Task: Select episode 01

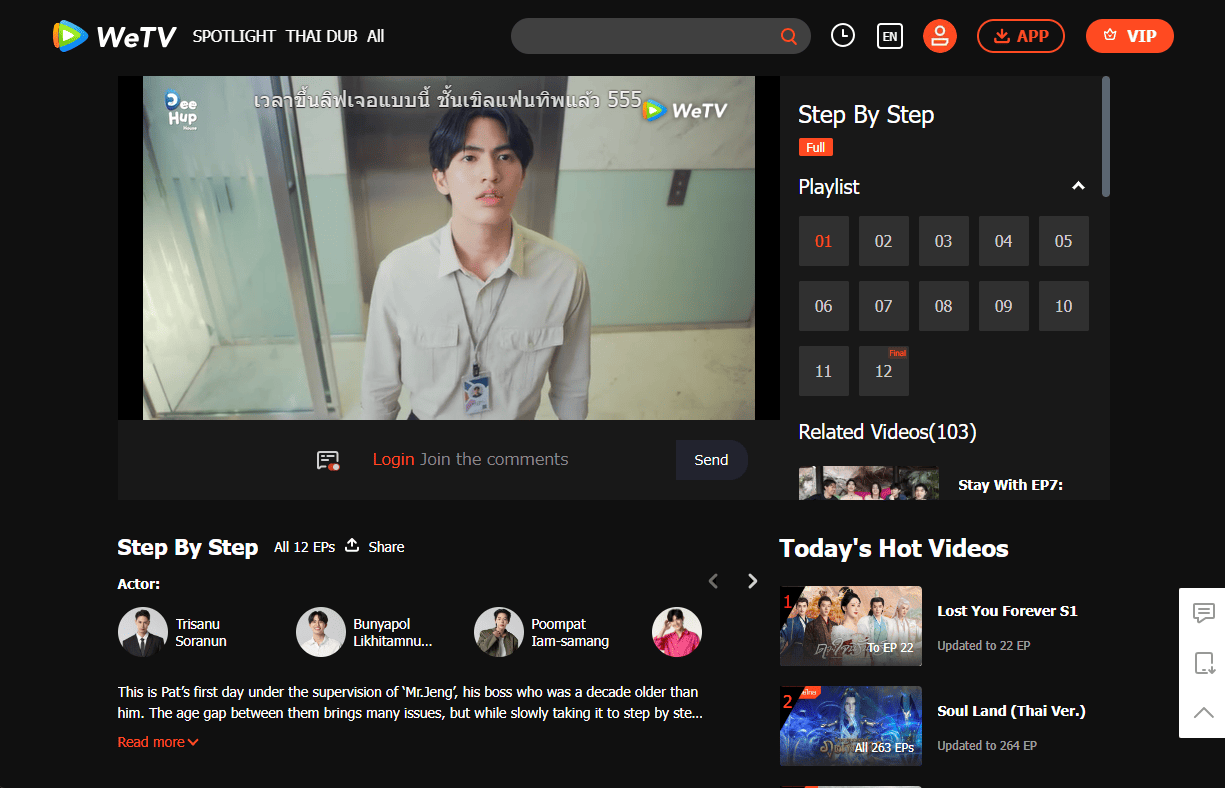Action: (x=824, y=241)
